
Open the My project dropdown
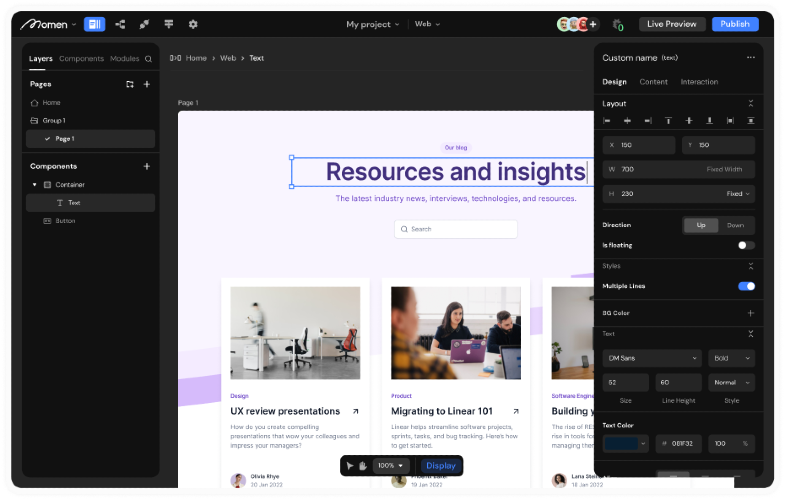click(372, 24)
